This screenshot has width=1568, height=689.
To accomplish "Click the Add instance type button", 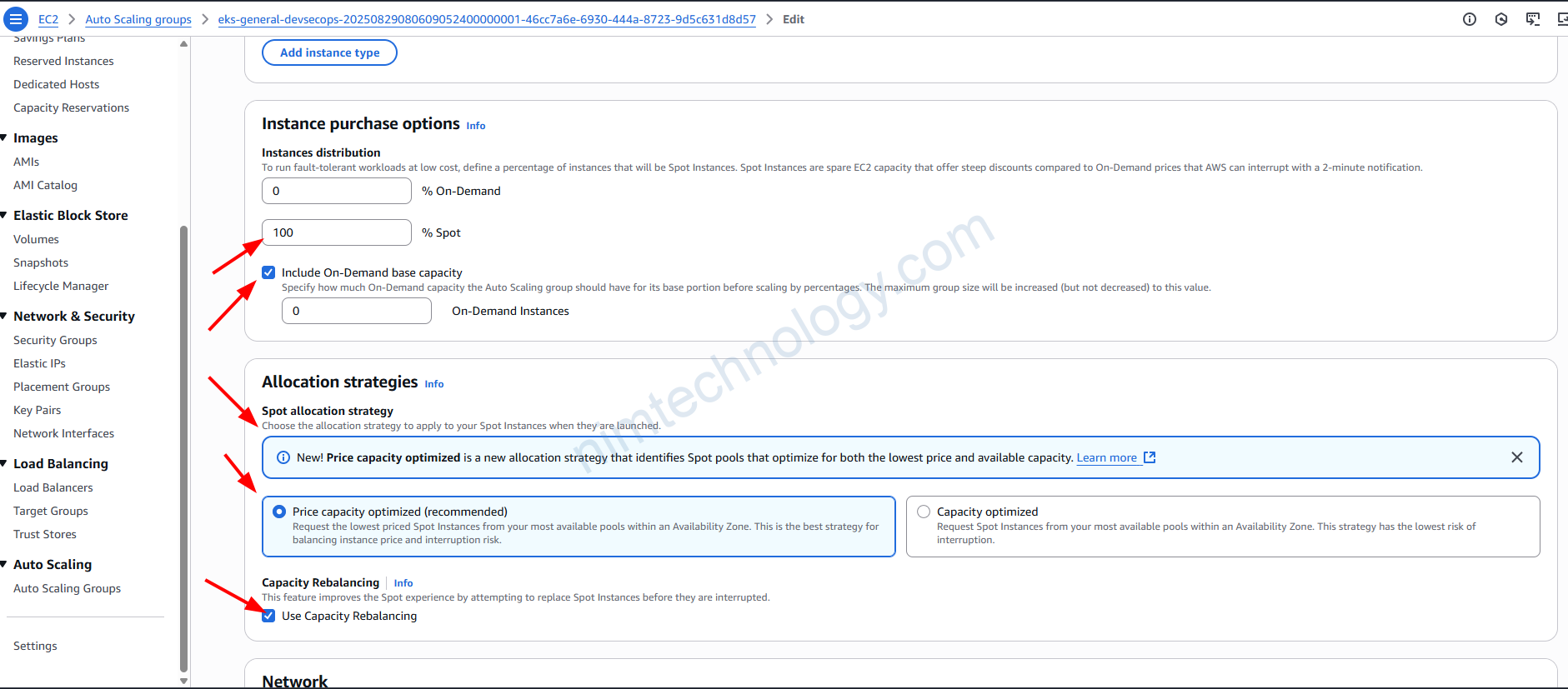I will pyautogui.click(x=329, y=52).
